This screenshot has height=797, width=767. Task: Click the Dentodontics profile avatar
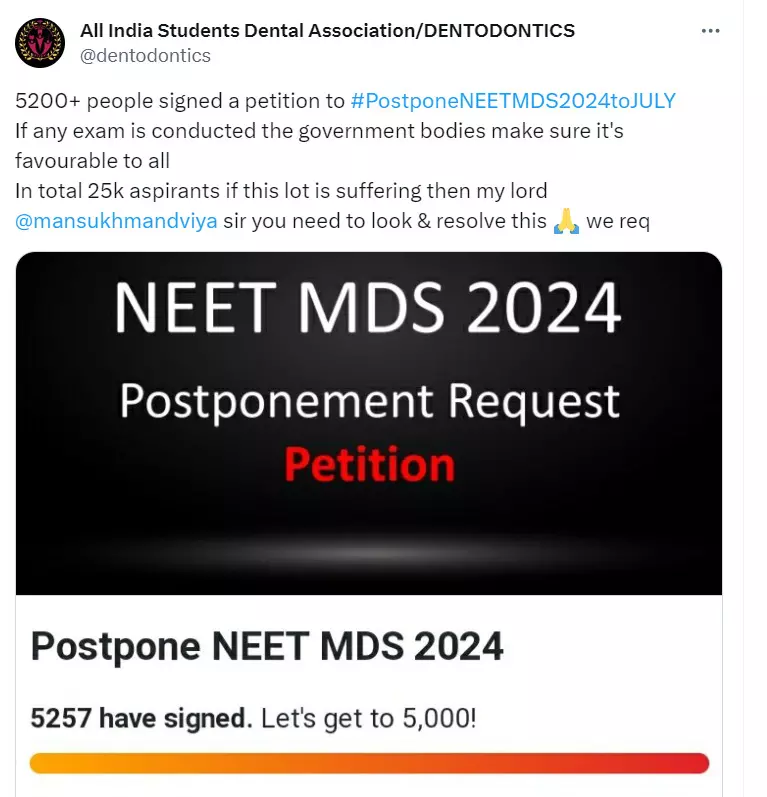tap(41, 44)
